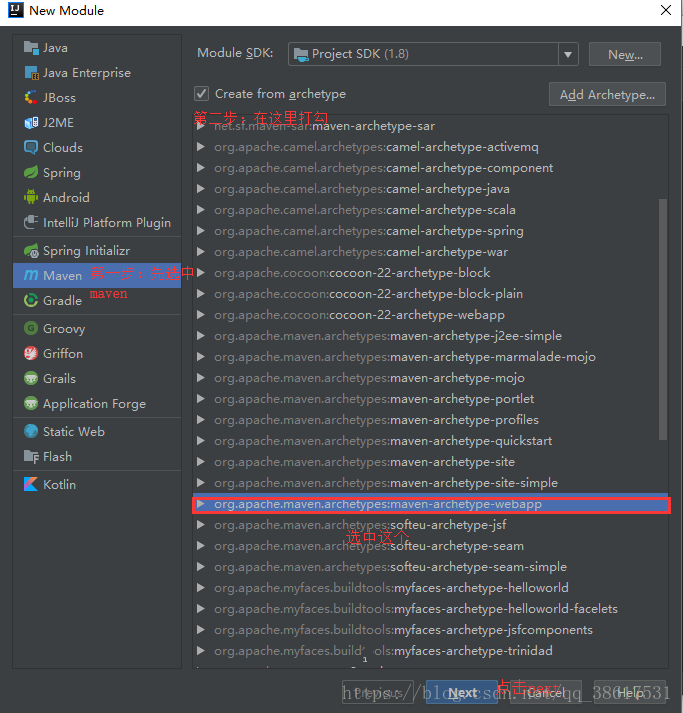
Task: Expand cocoon-22-archetype-block node
Action: pos(201,273)
